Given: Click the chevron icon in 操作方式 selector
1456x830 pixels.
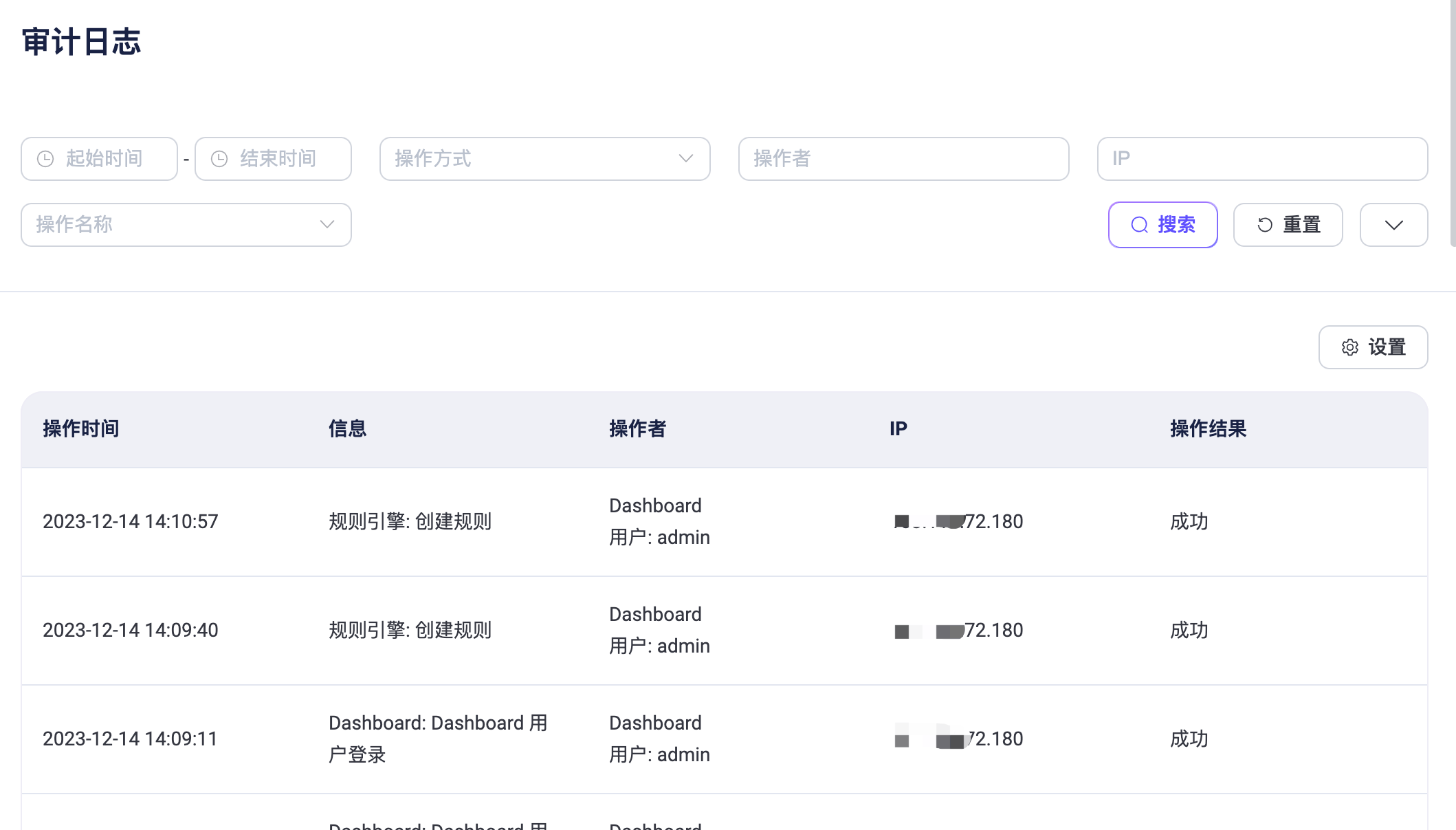Looking at the screenshot, I should 685,159.
